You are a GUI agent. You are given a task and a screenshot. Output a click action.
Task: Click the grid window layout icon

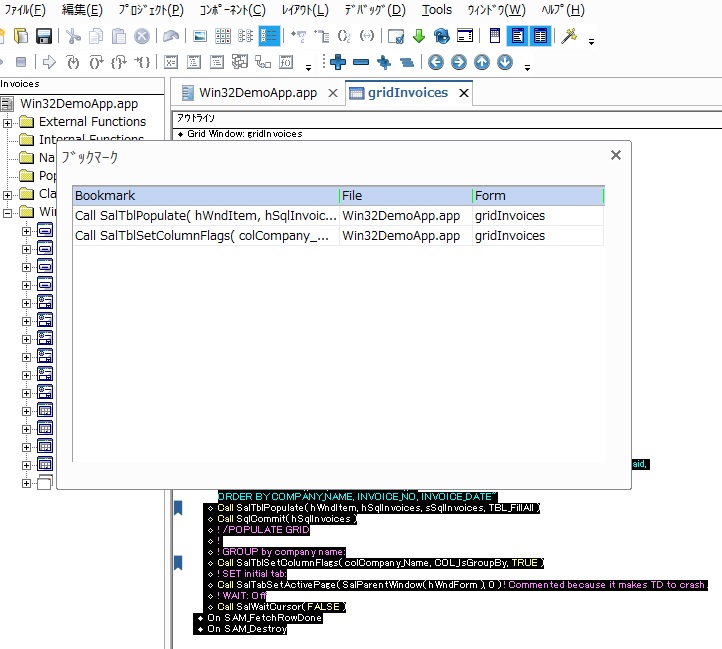tap(495, 36)
